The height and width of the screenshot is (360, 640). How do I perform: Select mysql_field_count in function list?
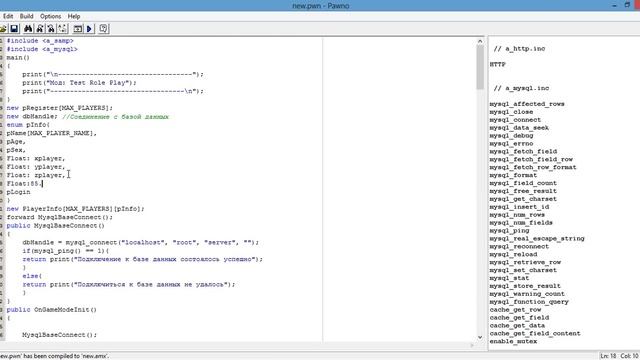pyautogui.click(x=523, y=183)
